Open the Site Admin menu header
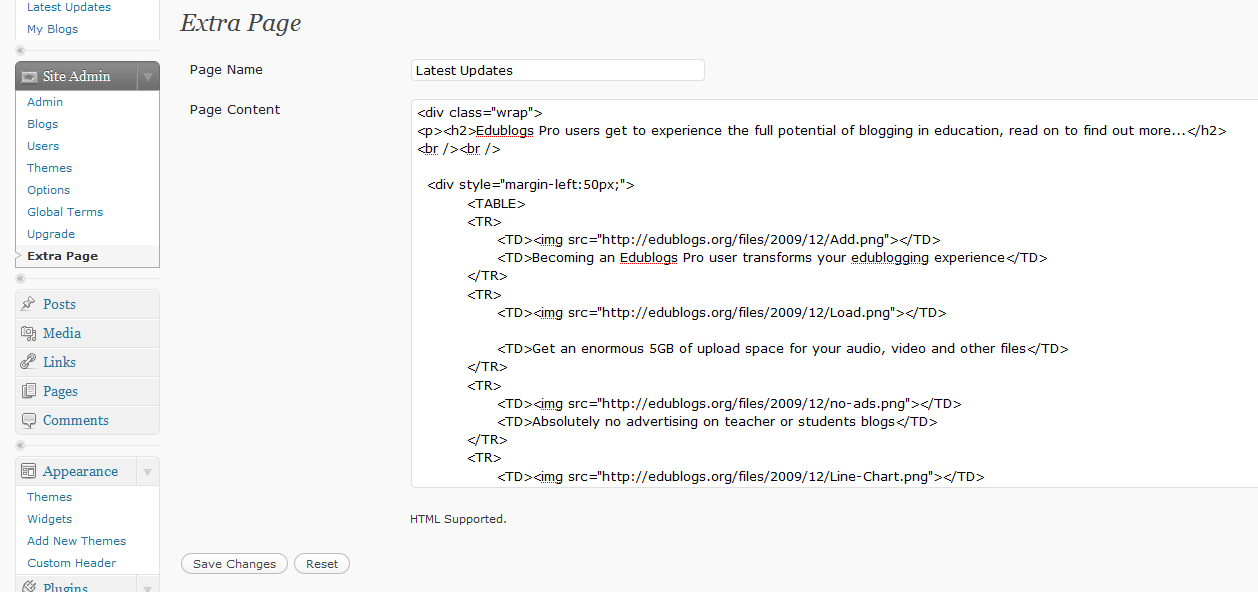1258x592 pixels. [77, 77]
